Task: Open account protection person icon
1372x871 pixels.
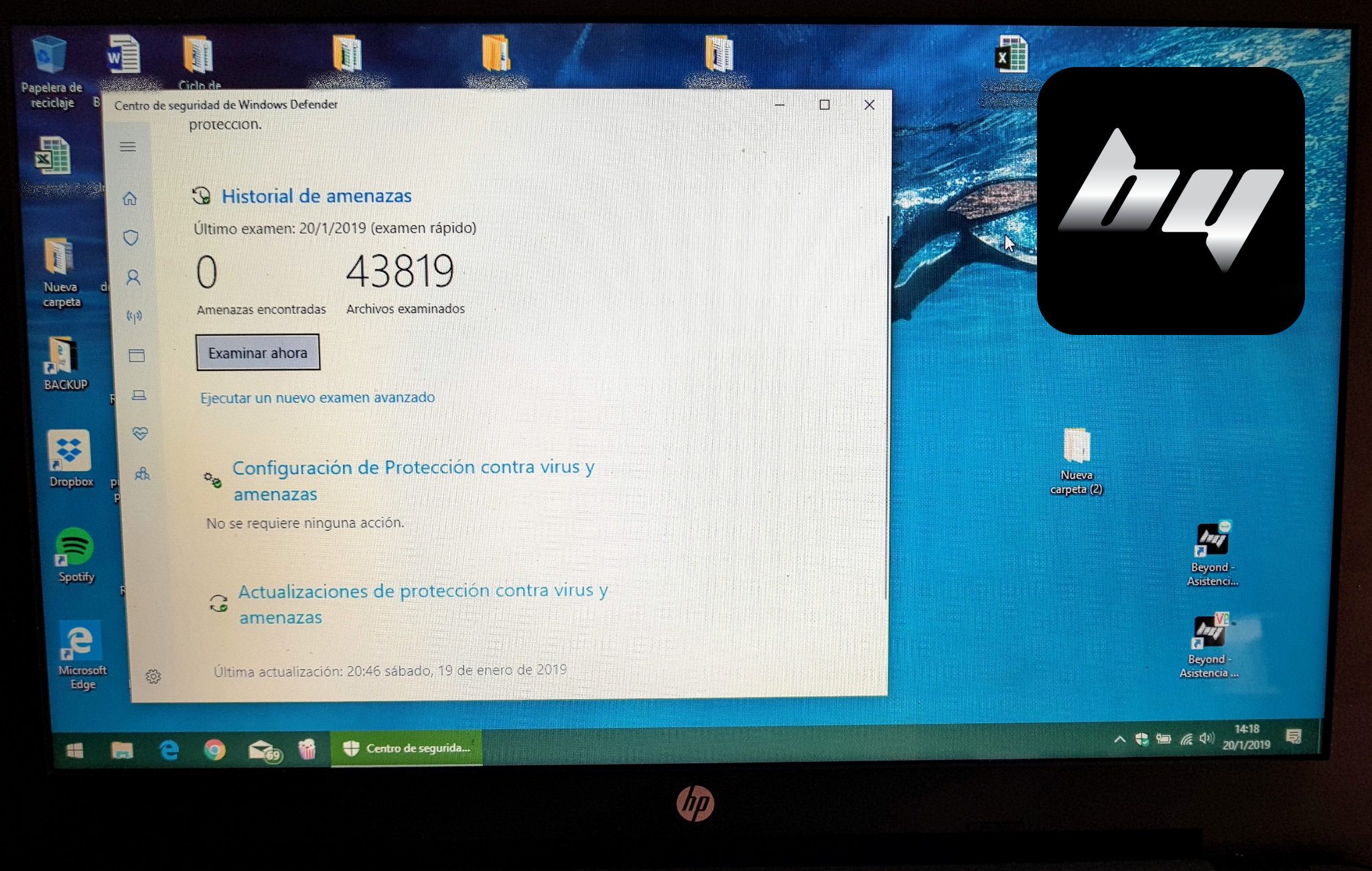Action: tap(133, 277)
